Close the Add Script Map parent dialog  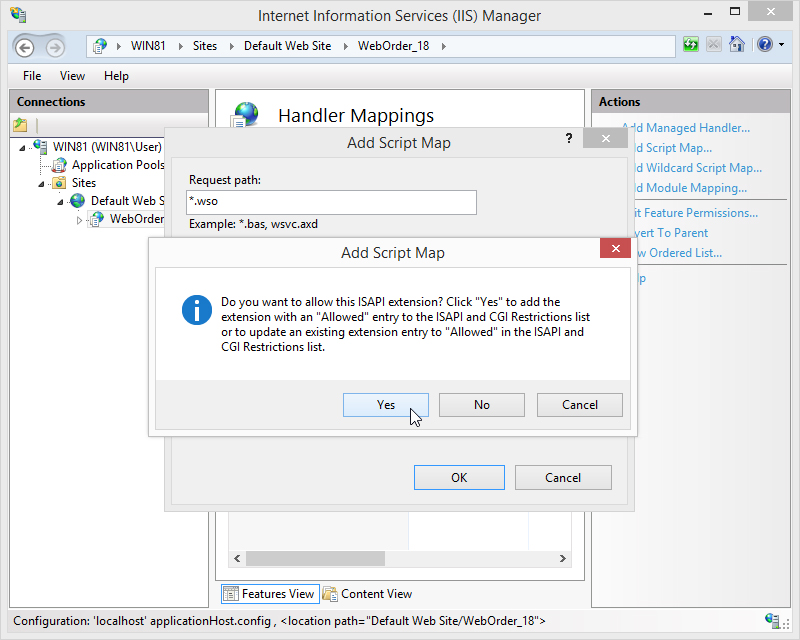(x=605, y=138)
